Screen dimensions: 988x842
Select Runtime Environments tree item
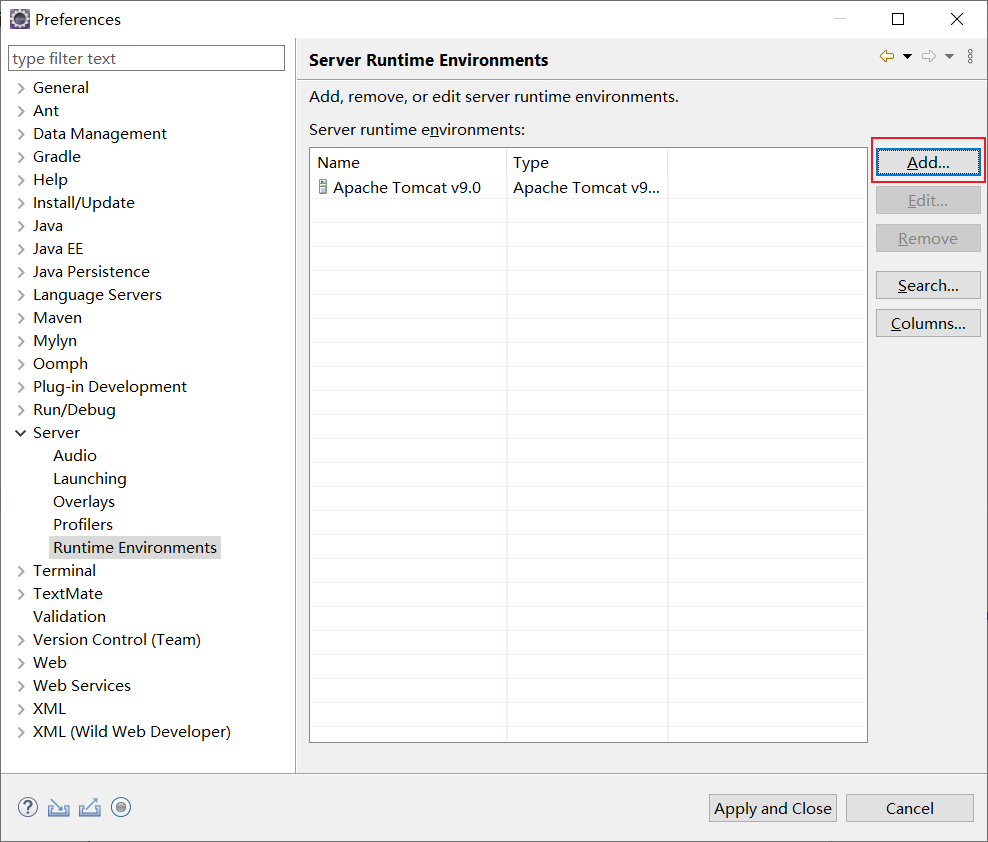pyautogui.click(x=135, y=548)
